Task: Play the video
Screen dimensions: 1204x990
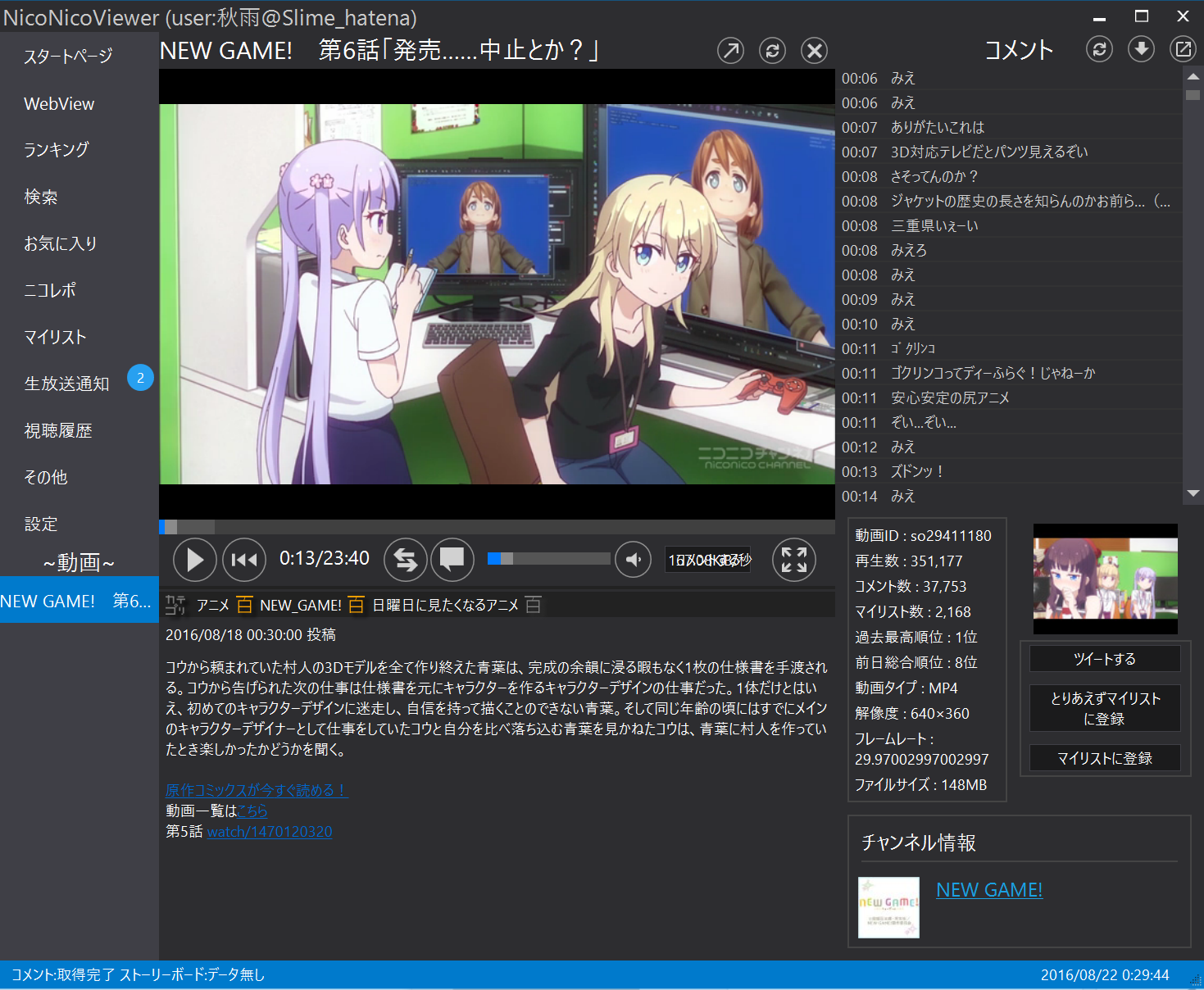Action: coord(195,560)
